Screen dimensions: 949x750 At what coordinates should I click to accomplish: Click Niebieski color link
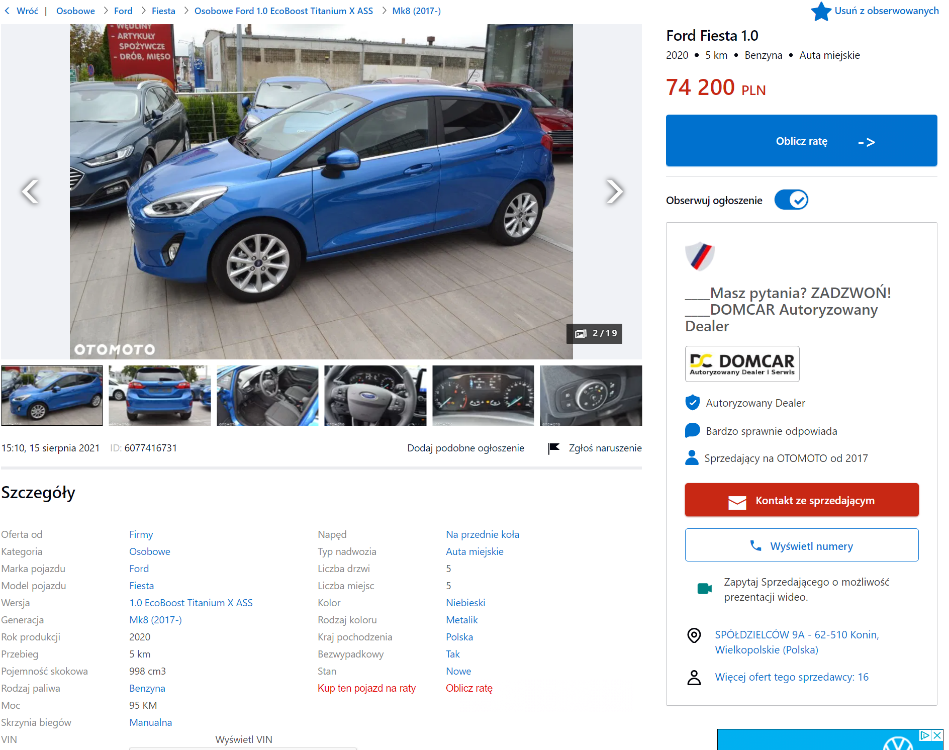coord(465,602)
